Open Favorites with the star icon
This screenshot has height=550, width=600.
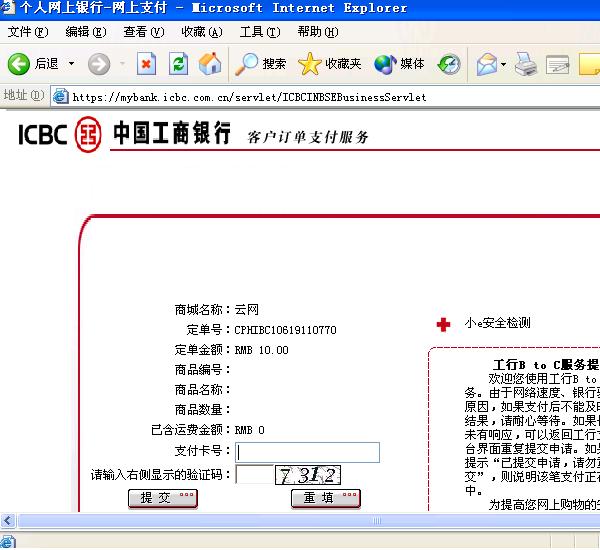click(309, 64)
